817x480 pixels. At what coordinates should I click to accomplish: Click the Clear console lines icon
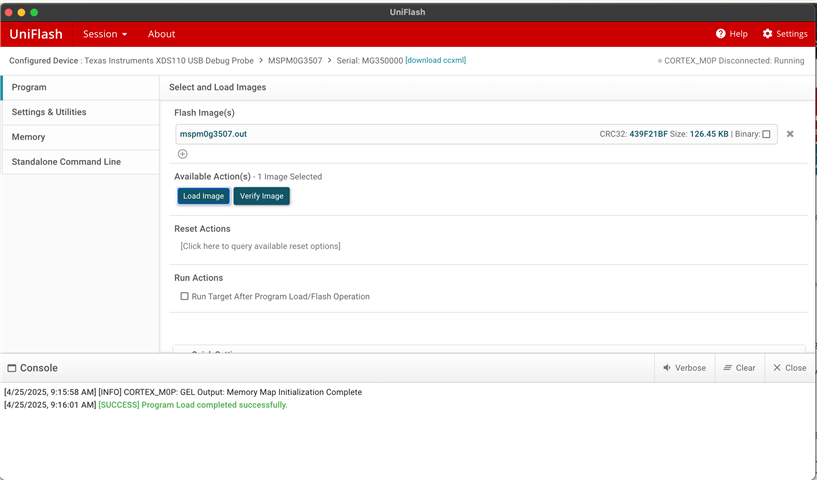coord(727,368)
